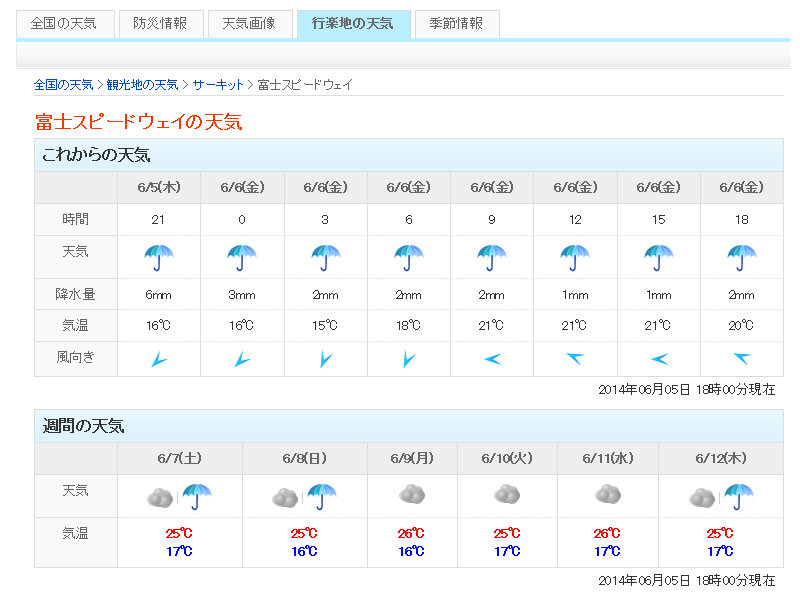
Task: Click the cloudy icon for 6/10(火)
Action: pos(507,494)
